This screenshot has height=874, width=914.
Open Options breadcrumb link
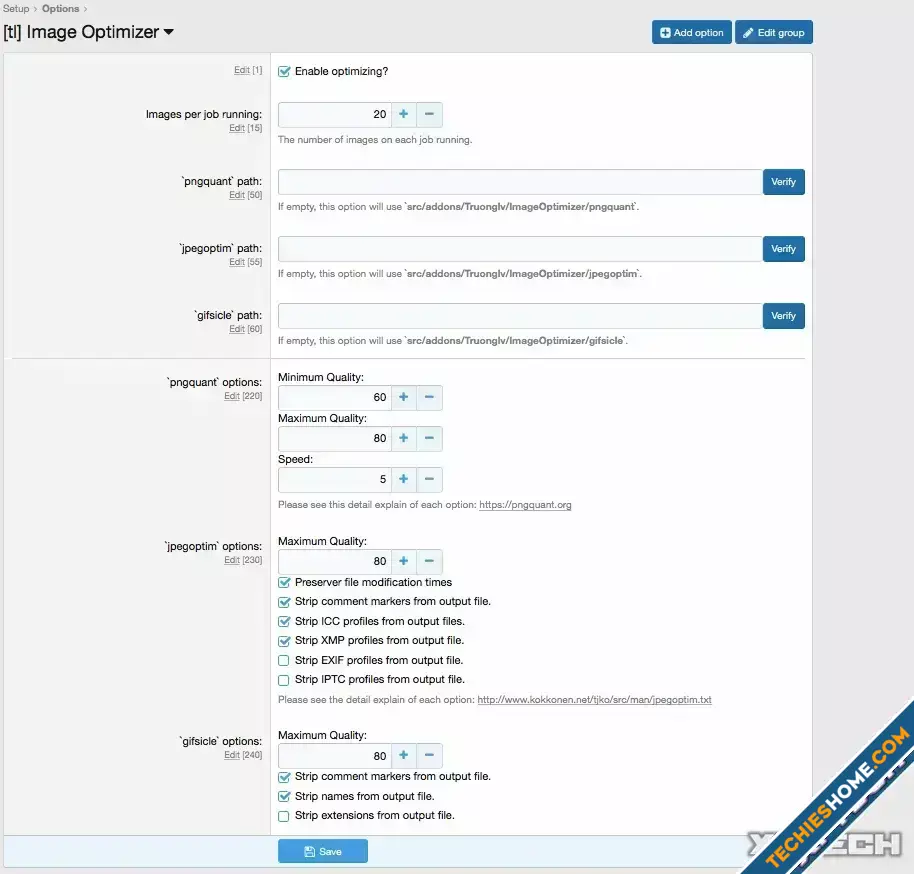coord(60,8)
